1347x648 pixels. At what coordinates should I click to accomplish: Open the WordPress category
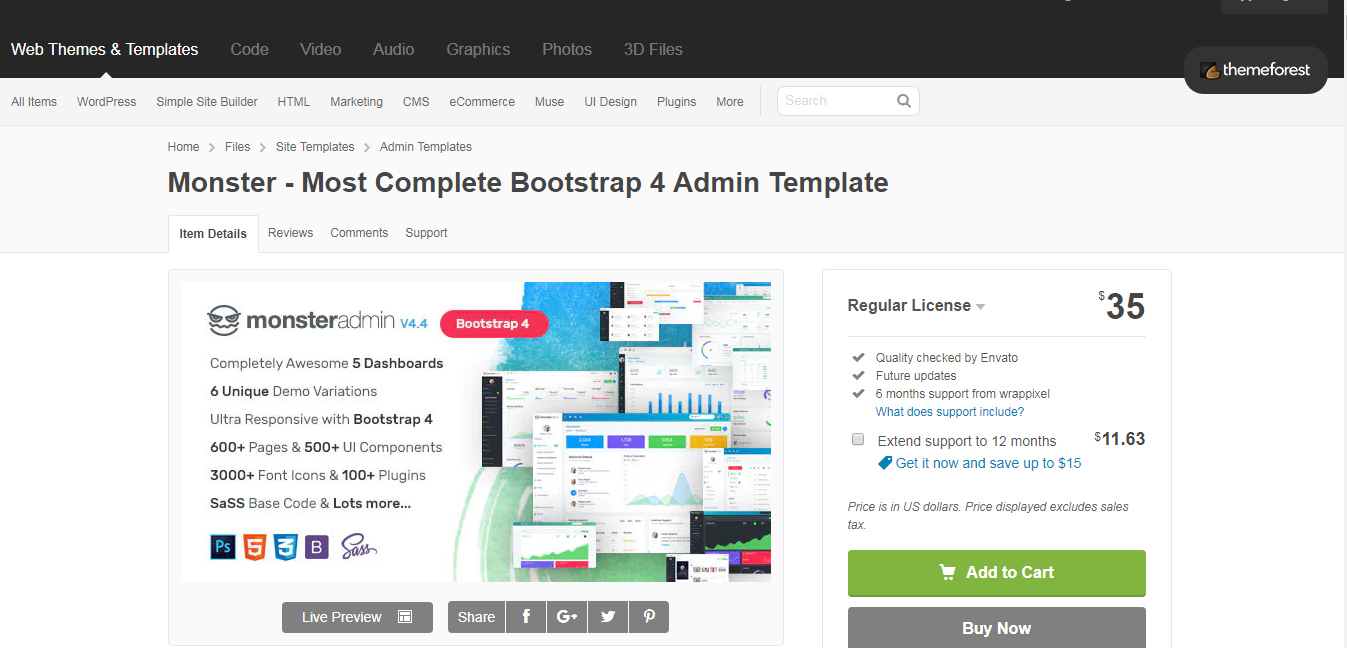click(106, 102)
